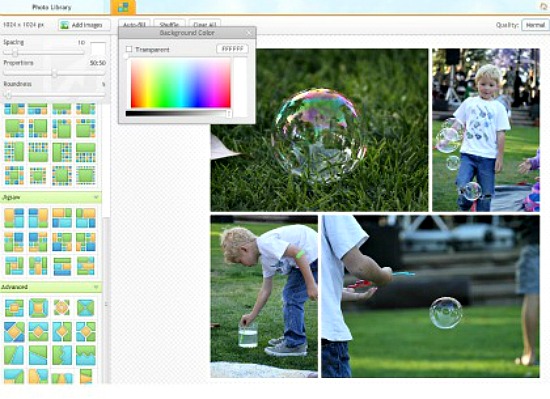The width and height of the screenshot is (550, 399).
Task: Choose layout with tile grid above wide green
Action: click(x=38, y=152)
